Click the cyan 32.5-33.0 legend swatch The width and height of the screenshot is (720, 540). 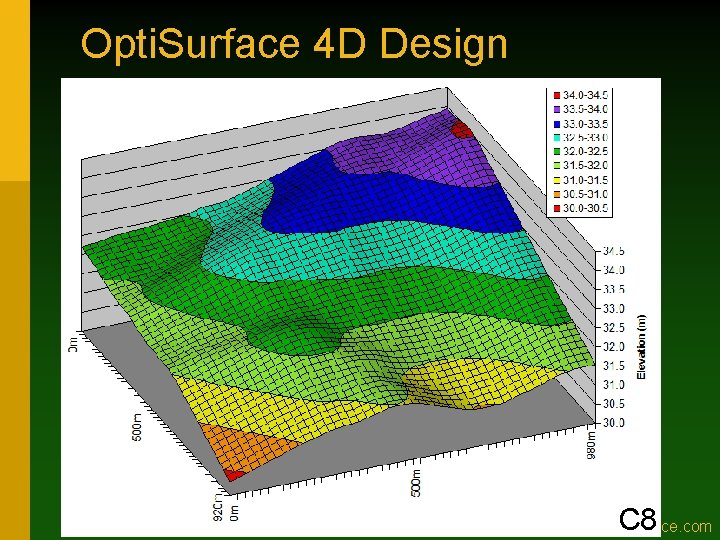click(557, 137)
